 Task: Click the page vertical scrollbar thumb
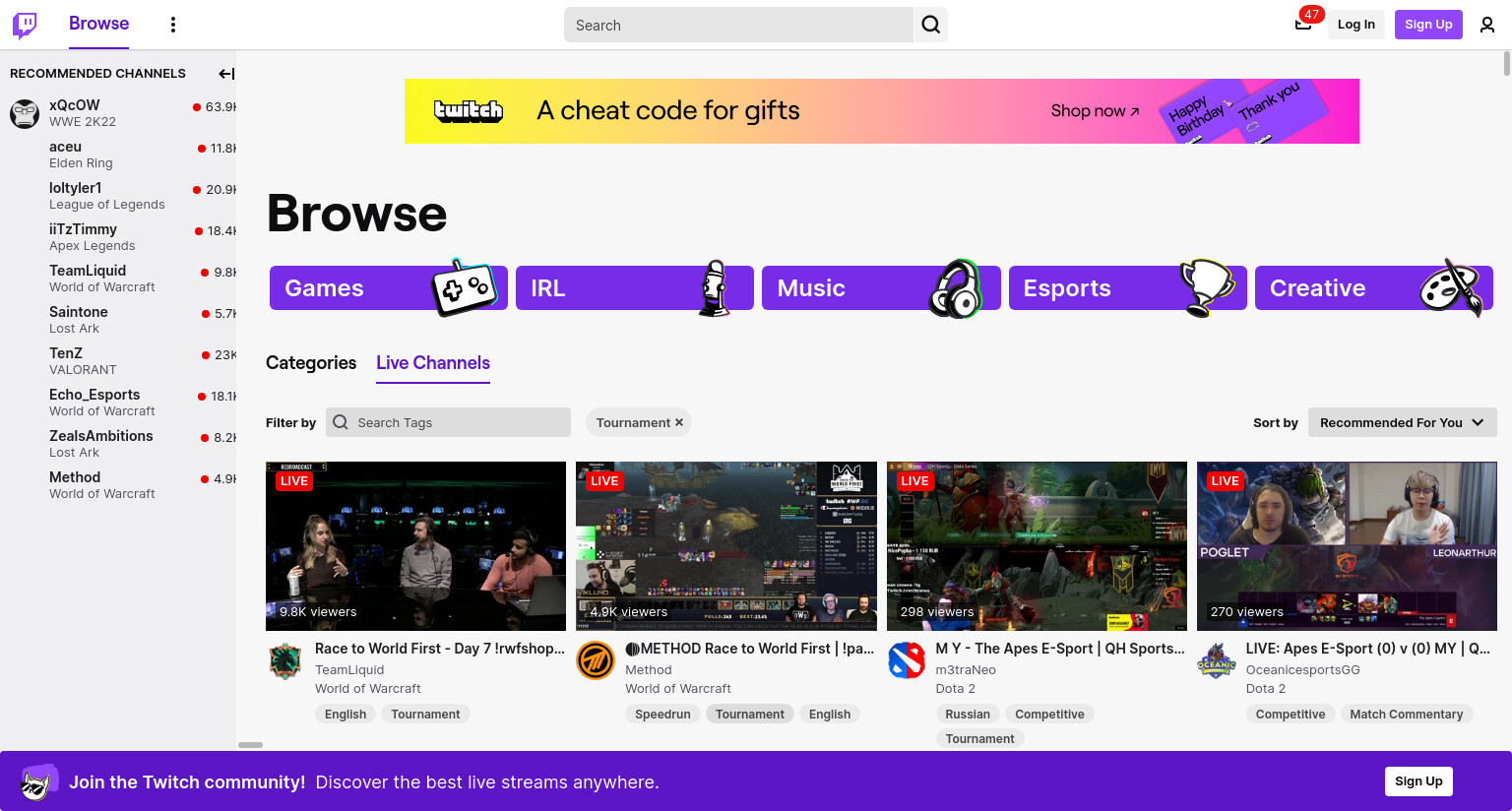1506,63
